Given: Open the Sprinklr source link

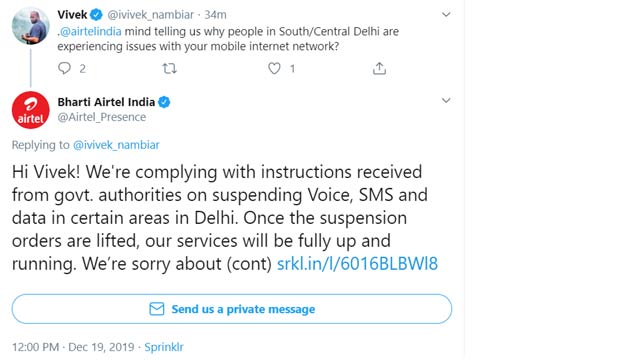Looking at the screenshot, I should [164, 347].
